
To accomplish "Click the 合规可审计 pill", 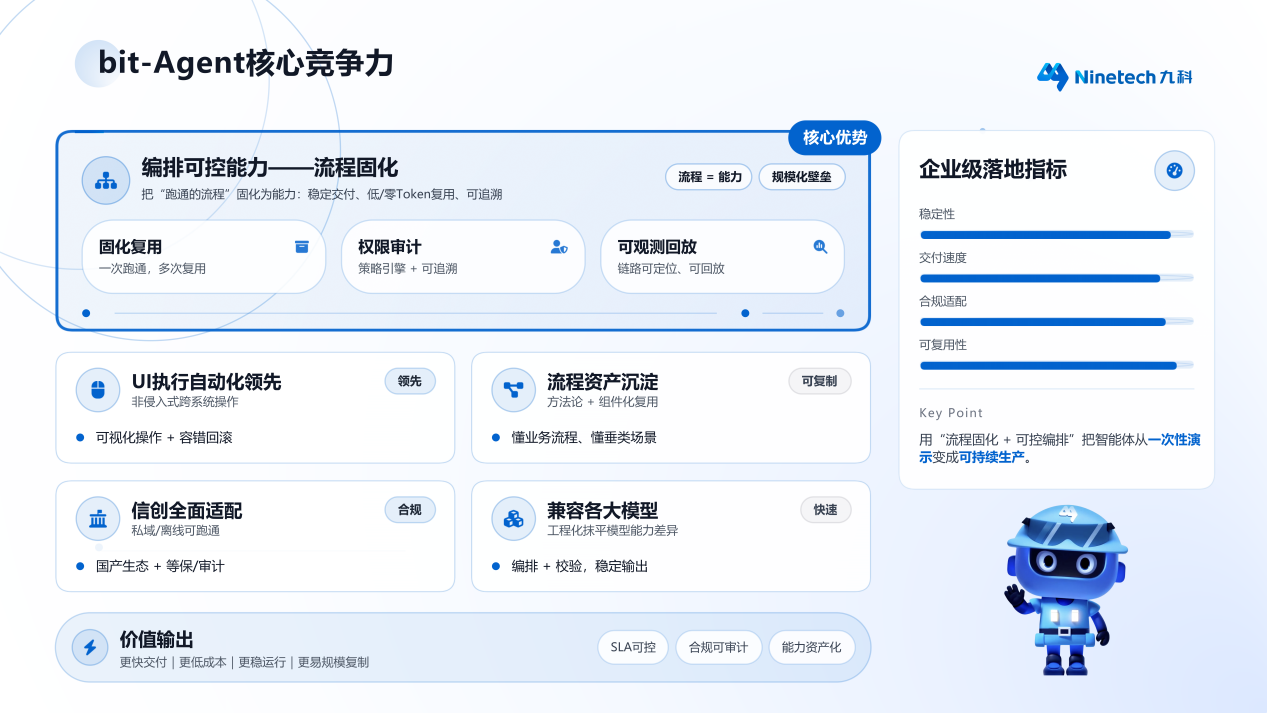I will pyautogui.click(x=718, y=647).
